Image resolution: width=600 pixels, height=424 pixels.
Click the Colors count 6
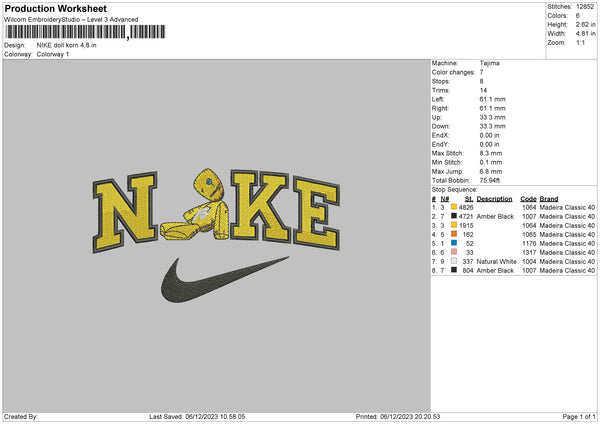point(578,16)
